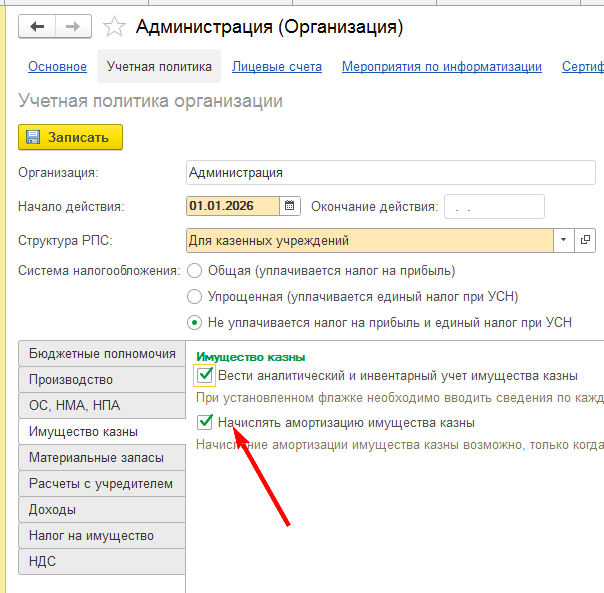Add to favorites with the star icon
Screen dimensions: 604x593
[x=114, y=27]
